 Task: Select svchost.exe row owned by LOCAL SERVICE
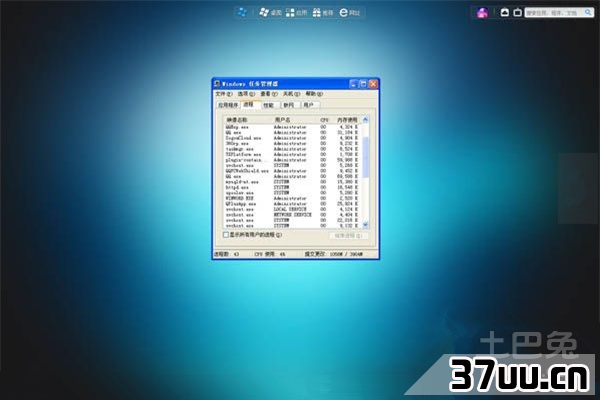tap(293, 209)
